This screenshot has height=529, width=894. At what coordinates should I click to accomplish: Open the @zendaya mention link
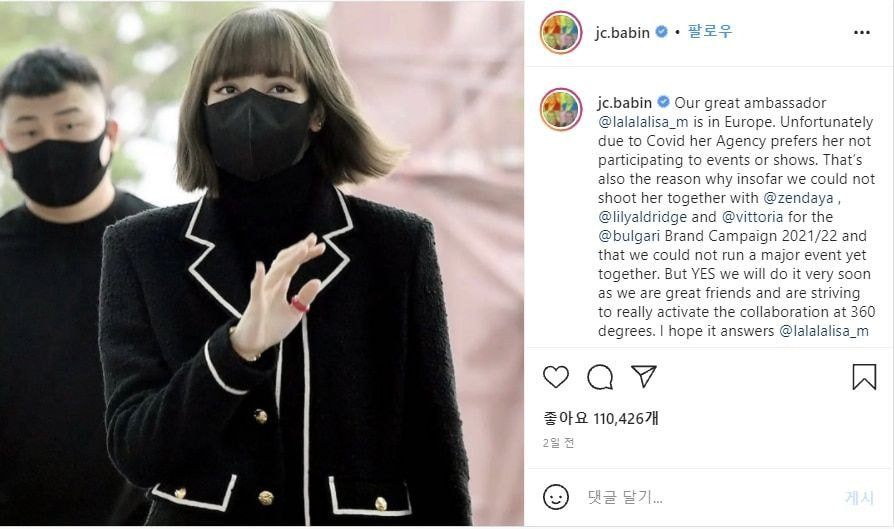click(798, 198)
